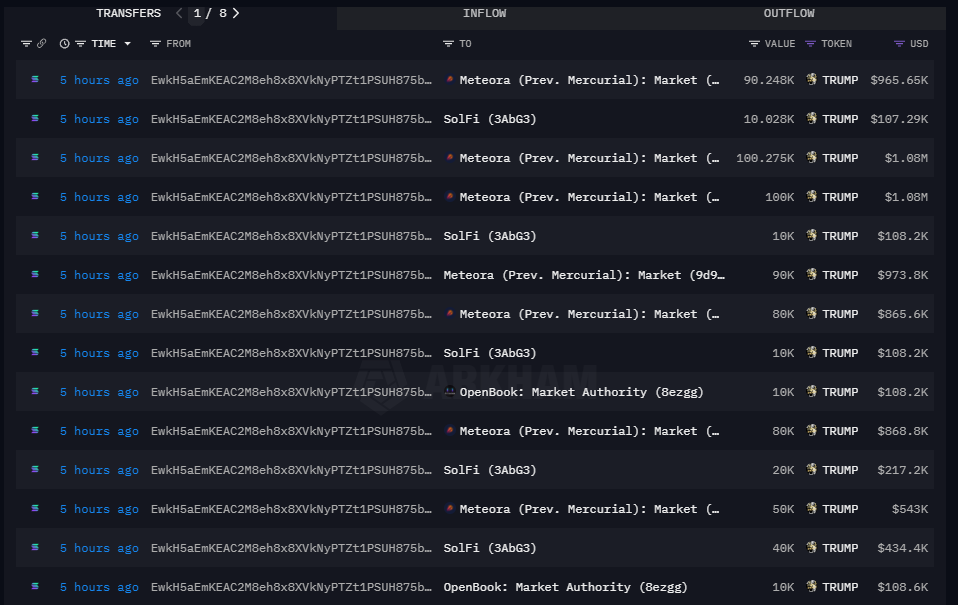This screenshot has width=959, height=605.
Task: Switch to the OUTFLOW tab
Action: click(789, 14)
